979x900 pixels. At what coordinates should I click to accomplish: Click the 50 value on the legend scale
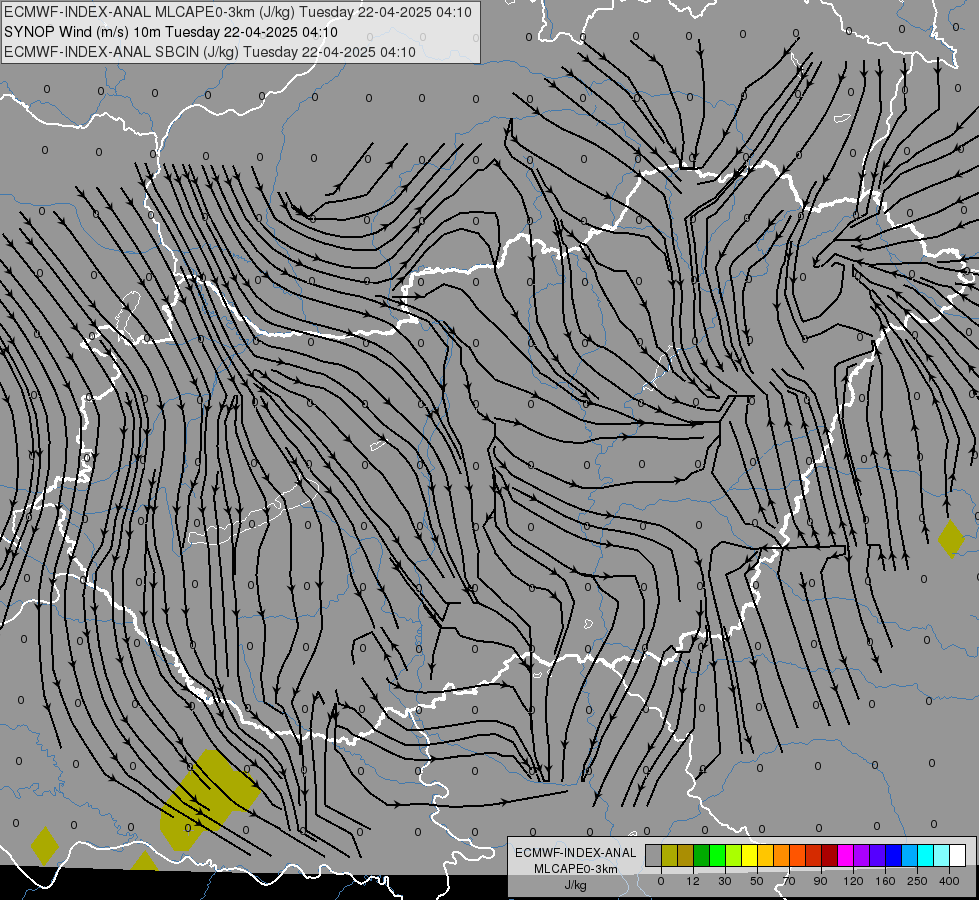click(757, 881)
